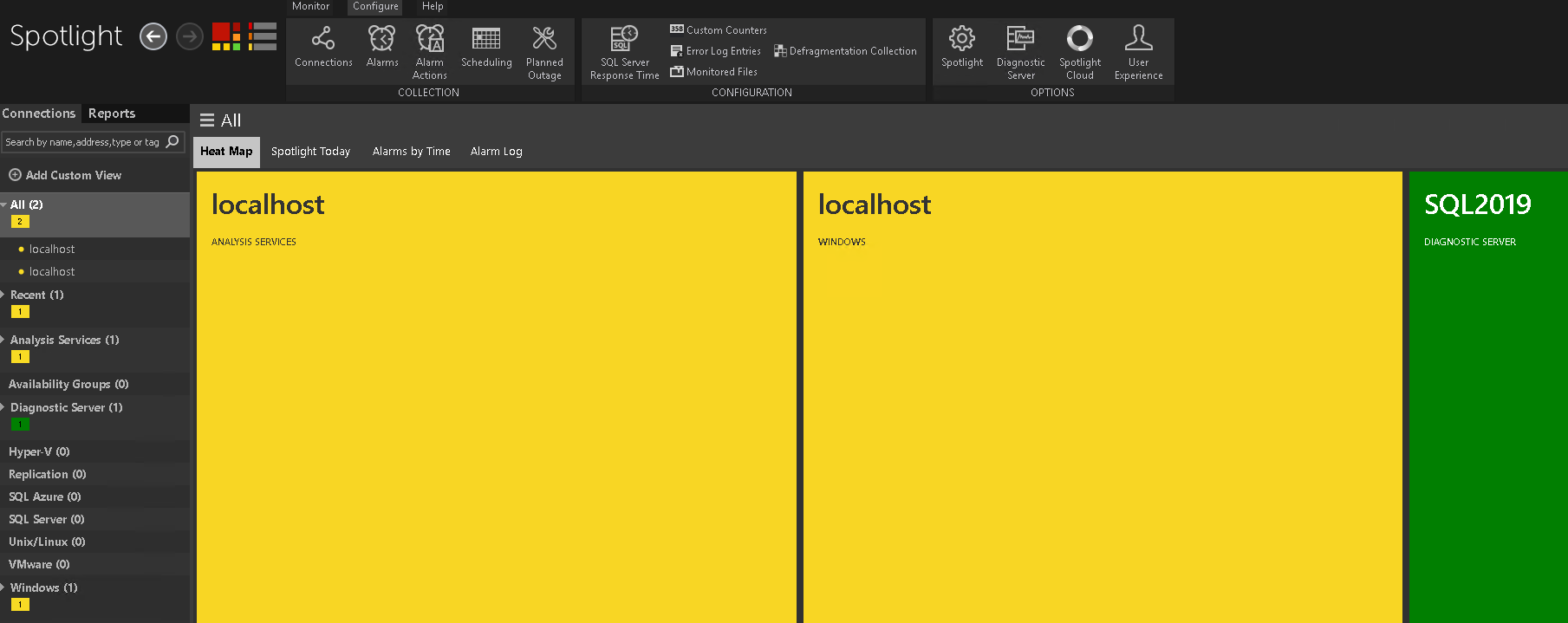The height and width of the screenshot is (623, 1568).
Task: Open Spotlight options gear
Action: tap(962, 48)
